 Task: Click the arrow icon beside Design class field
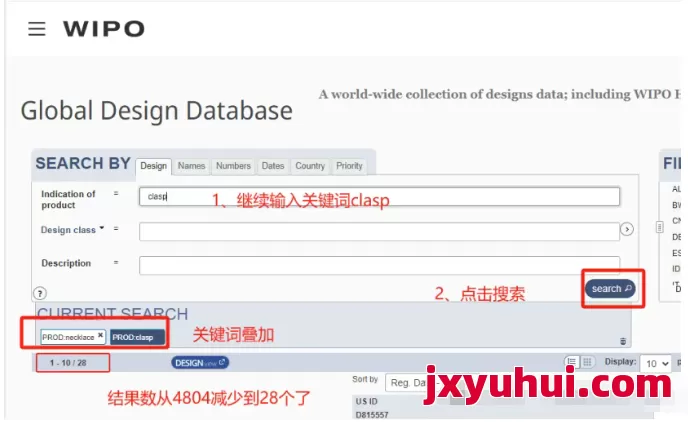coord(627,229)
